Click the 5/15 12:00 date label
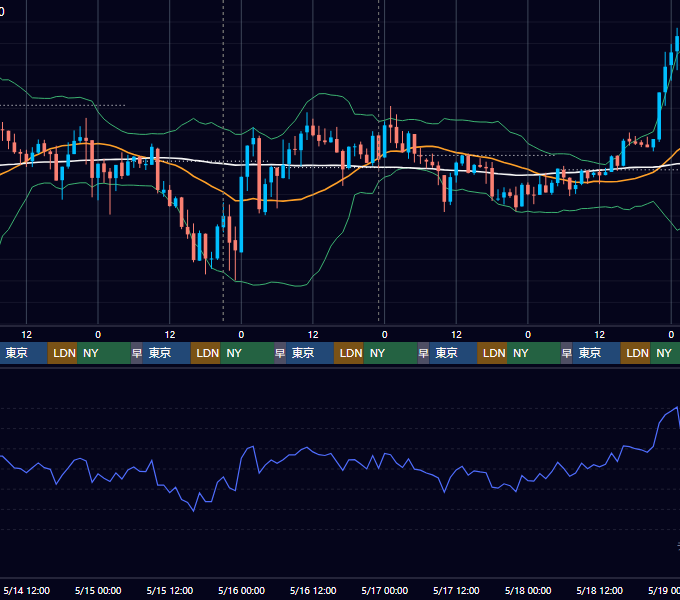 pos(170,590)
